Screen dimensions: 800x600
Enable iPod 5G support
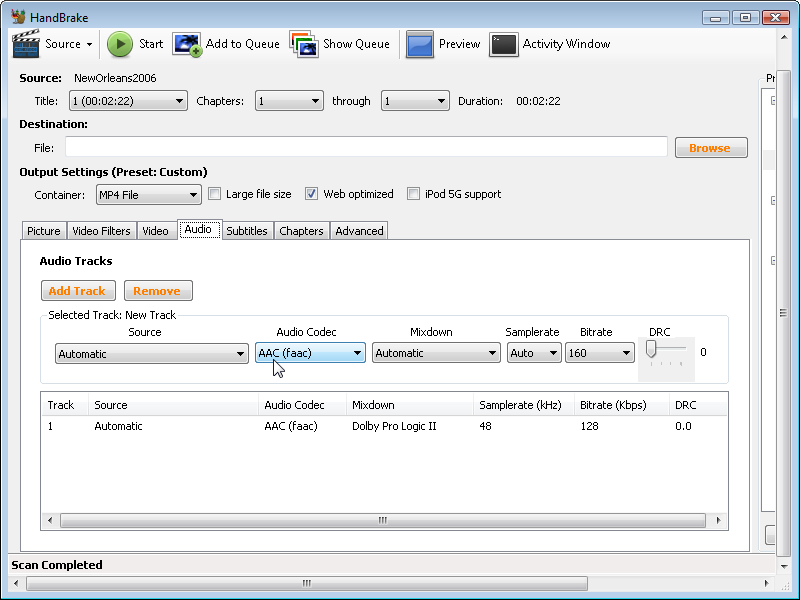[413, 193]
